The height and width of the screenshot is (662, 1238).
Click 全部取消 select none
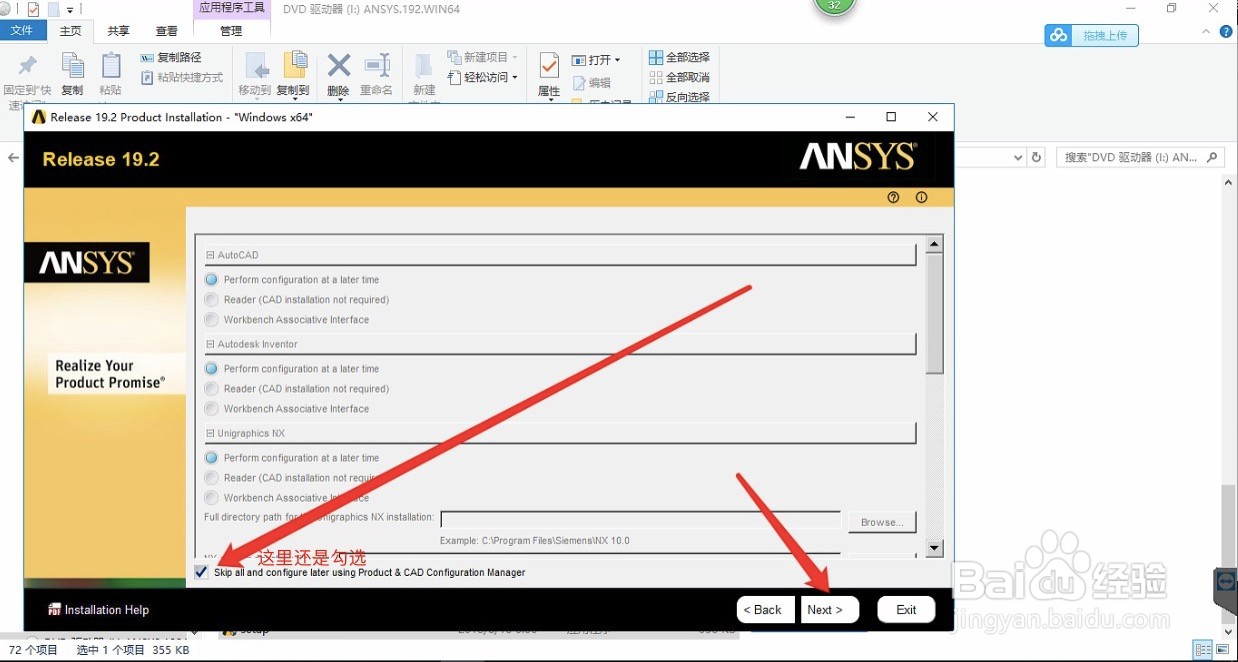click(x=680, y=78)
